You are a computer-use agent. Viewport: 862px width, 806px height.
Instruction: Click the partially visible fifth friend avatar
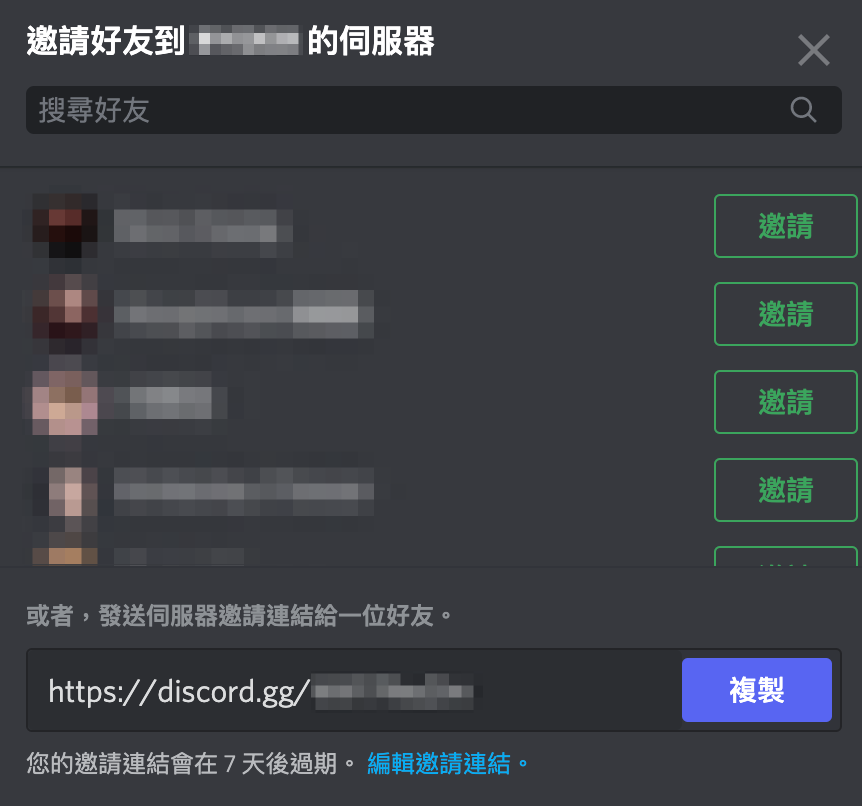pos(65,556)
